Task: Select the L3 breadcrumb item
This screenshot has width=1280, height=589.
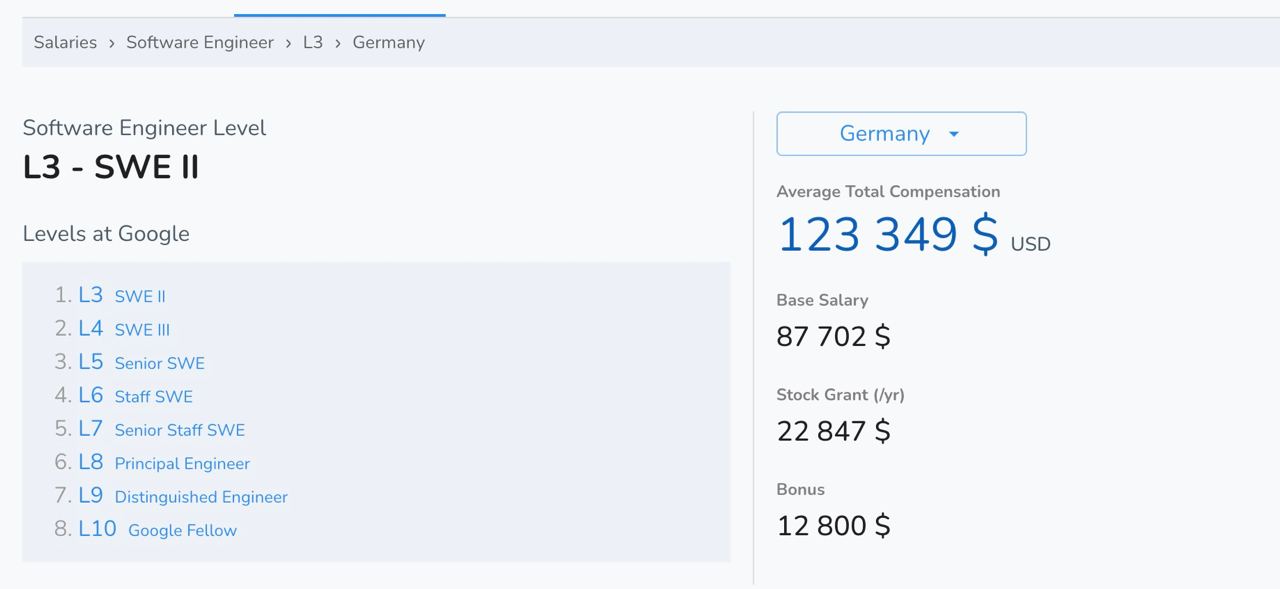Action: [x=313, y=42]
